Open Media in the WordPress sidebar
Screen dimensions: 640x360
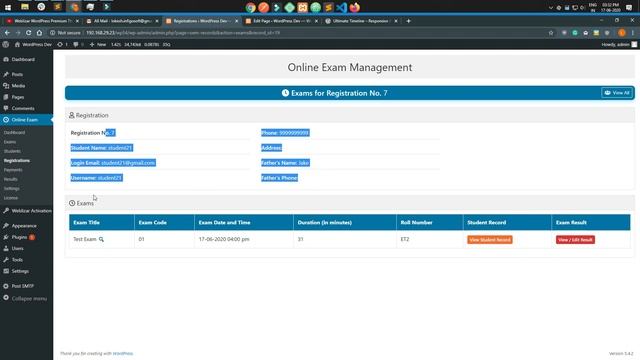click(x=18, y=86)
